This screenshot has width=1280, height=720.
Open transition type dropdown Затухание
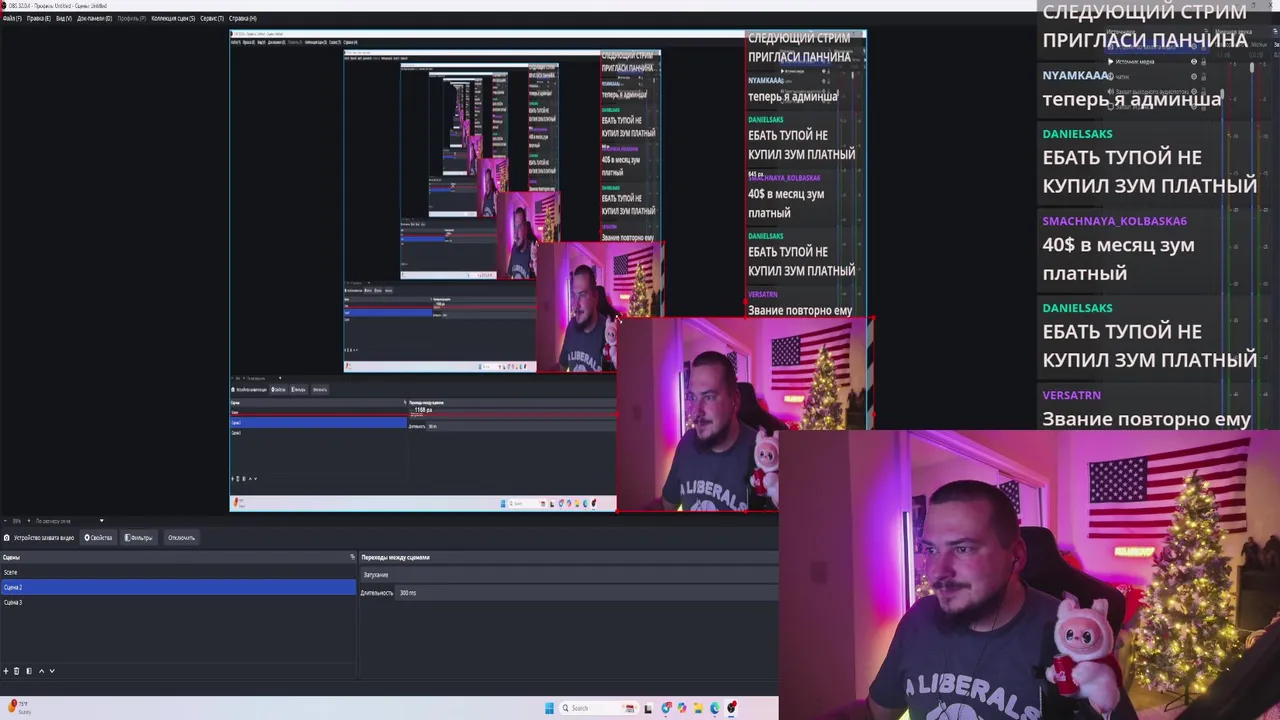[x=568, y=575]
